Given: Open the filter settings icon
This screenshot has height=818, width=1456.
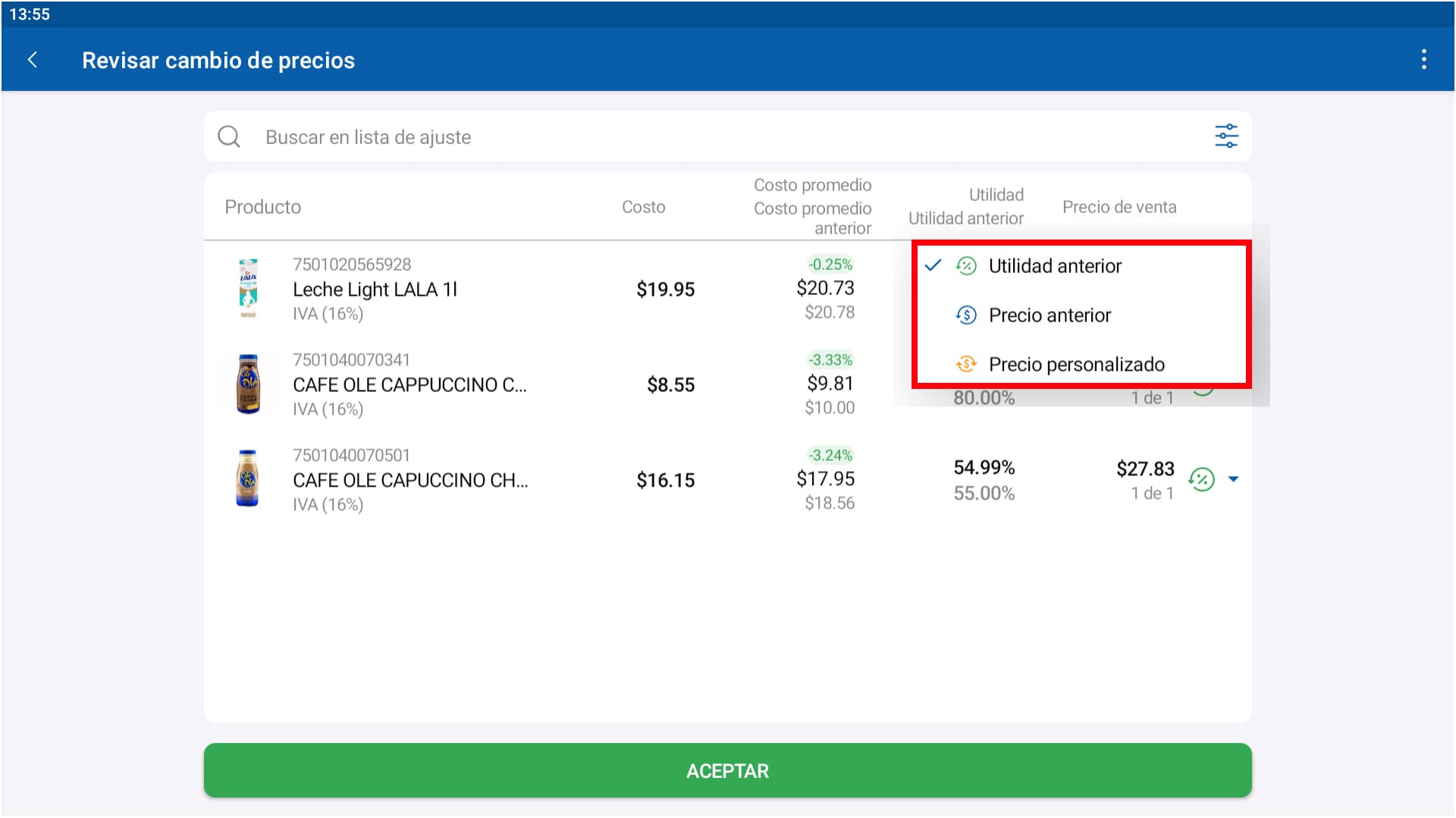Looking at the screenshot, I should click(1225, 136).
